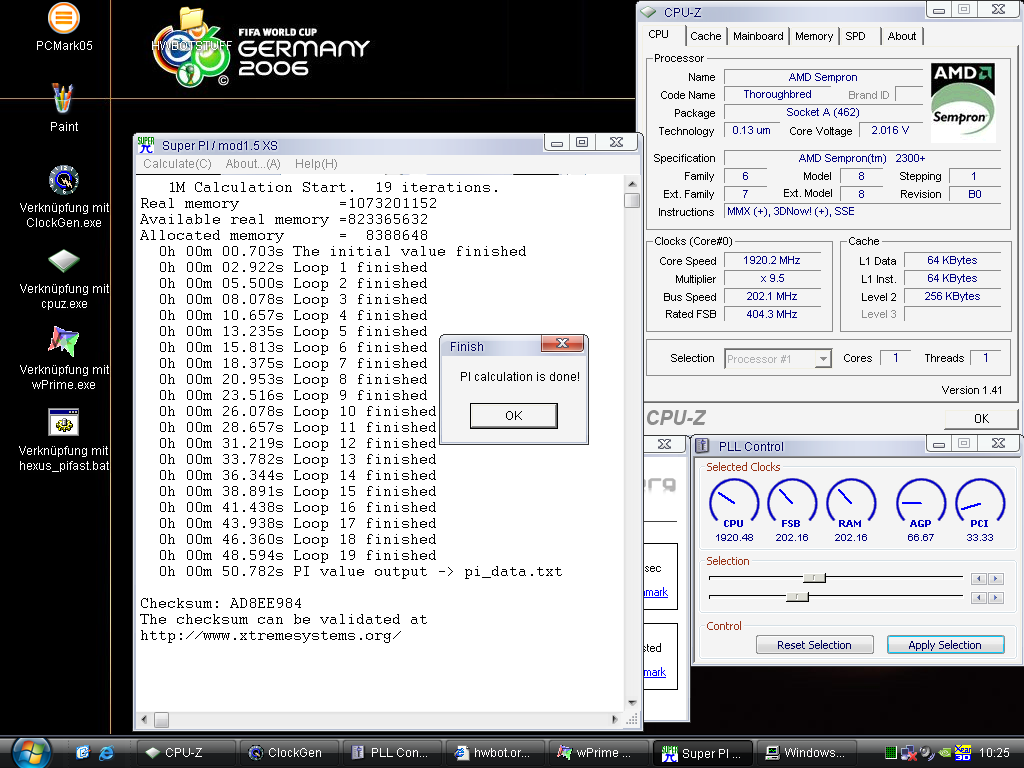The width and height of the screenshot is (1024, 768).
Task: Open the Calculate(C) menu in Super PI
Action: click(177, 164)
